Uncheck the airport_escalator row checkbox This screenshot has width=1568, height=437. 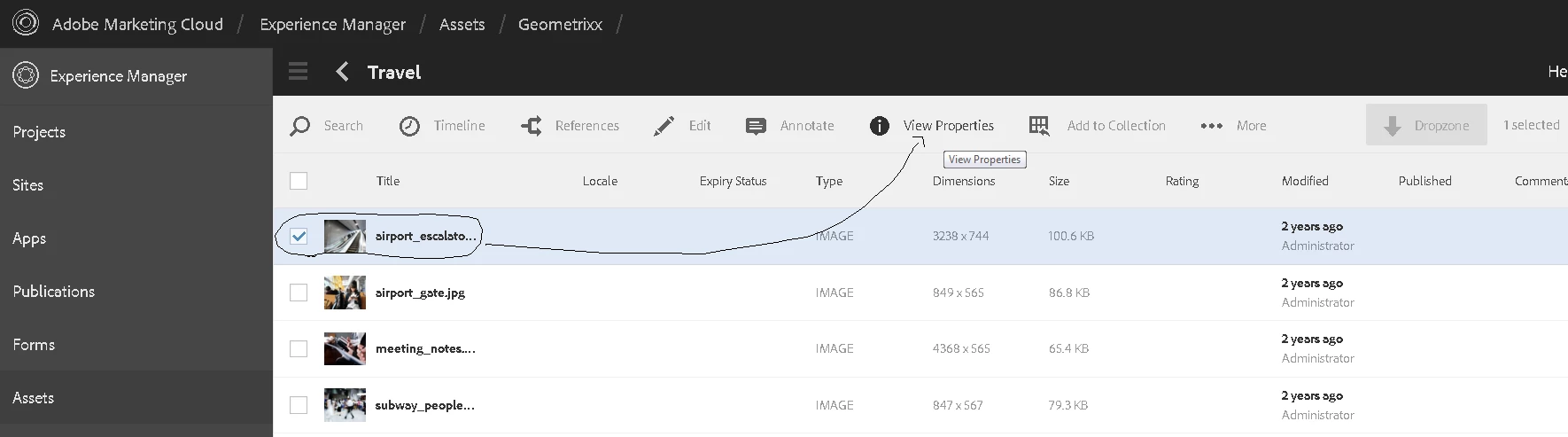click(299, 236)
